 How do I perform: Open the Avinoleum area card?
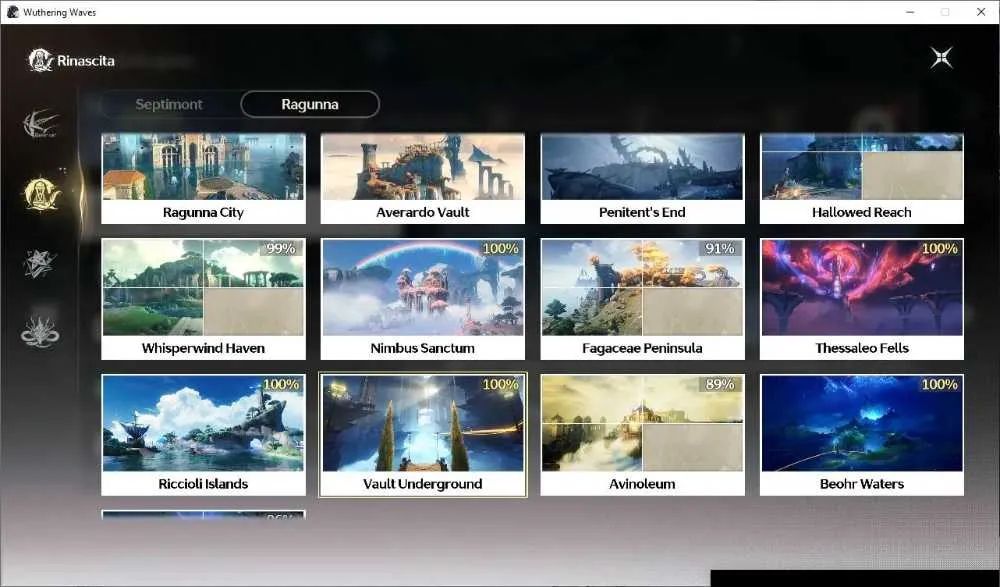pyautogui.click(x=642, y=435)
